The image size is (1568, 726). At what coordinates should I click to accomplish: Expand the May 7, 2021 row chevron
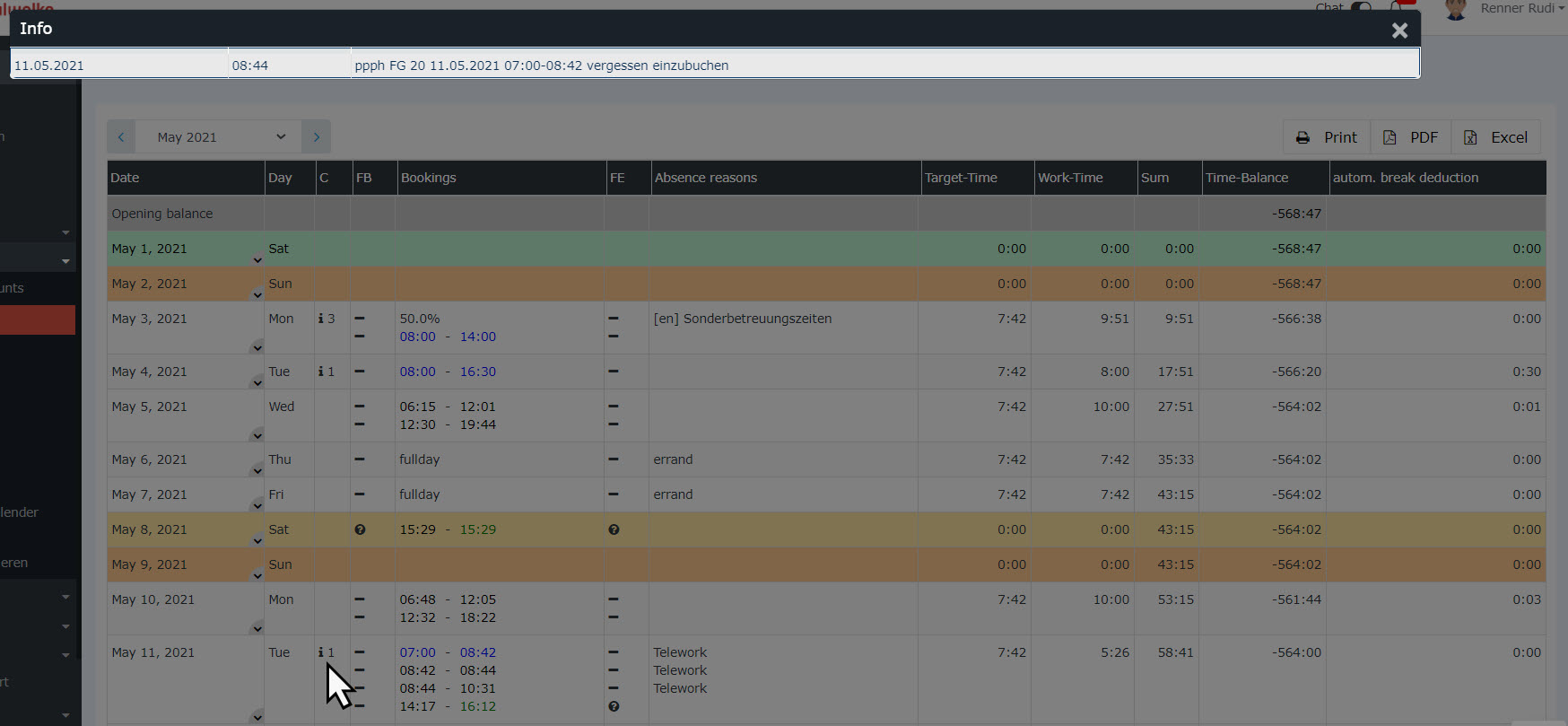point(257,506)
